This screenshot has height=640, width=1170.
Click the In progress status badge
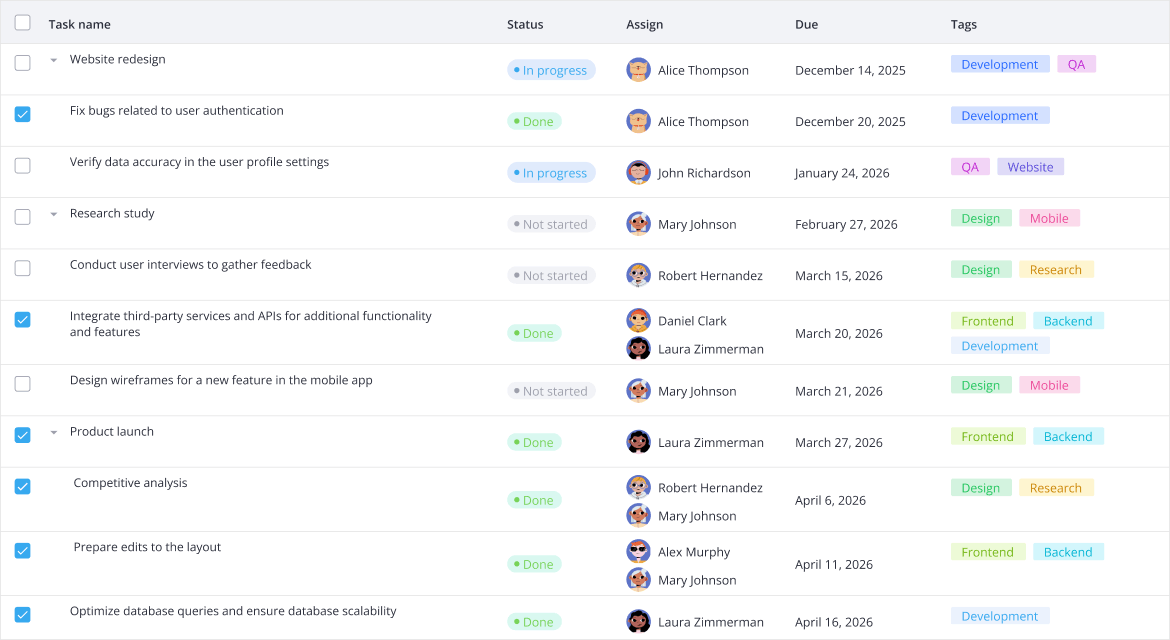(551, 70)
